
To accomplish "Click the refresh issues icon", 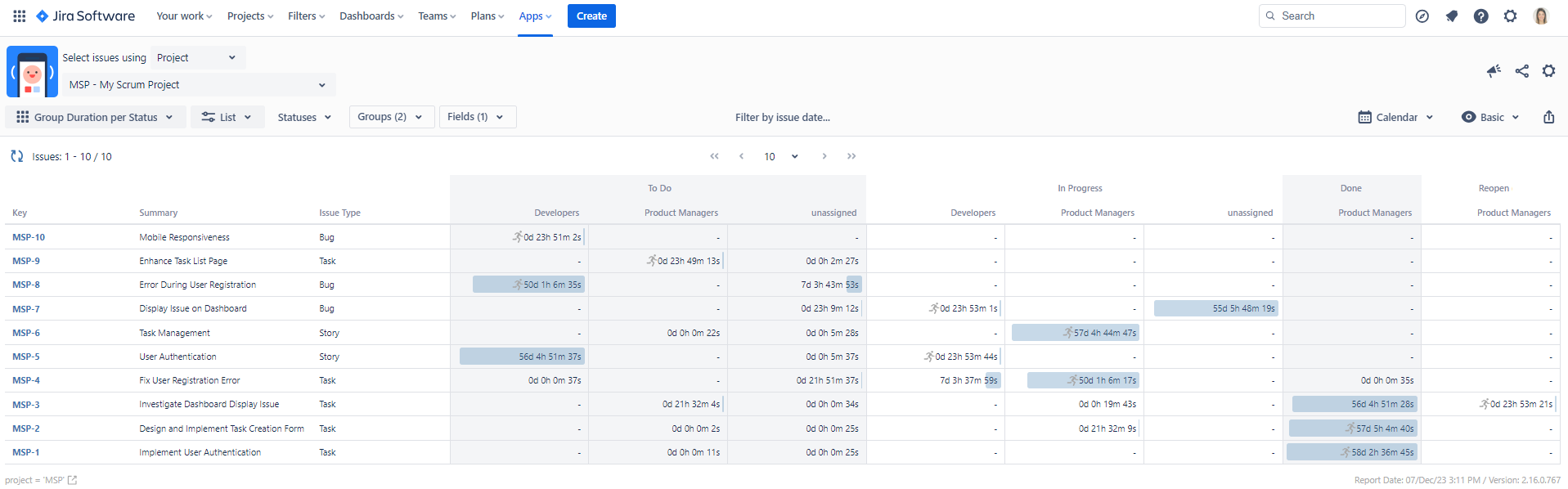I will click(x=16, y=156).
